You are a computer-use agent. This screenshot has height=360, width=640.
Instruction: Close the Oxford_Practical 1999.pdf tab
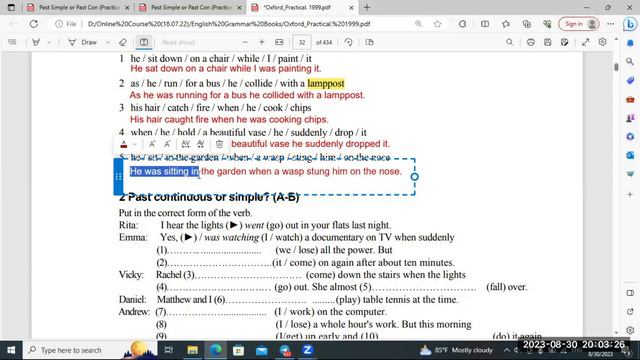(351, 7)
